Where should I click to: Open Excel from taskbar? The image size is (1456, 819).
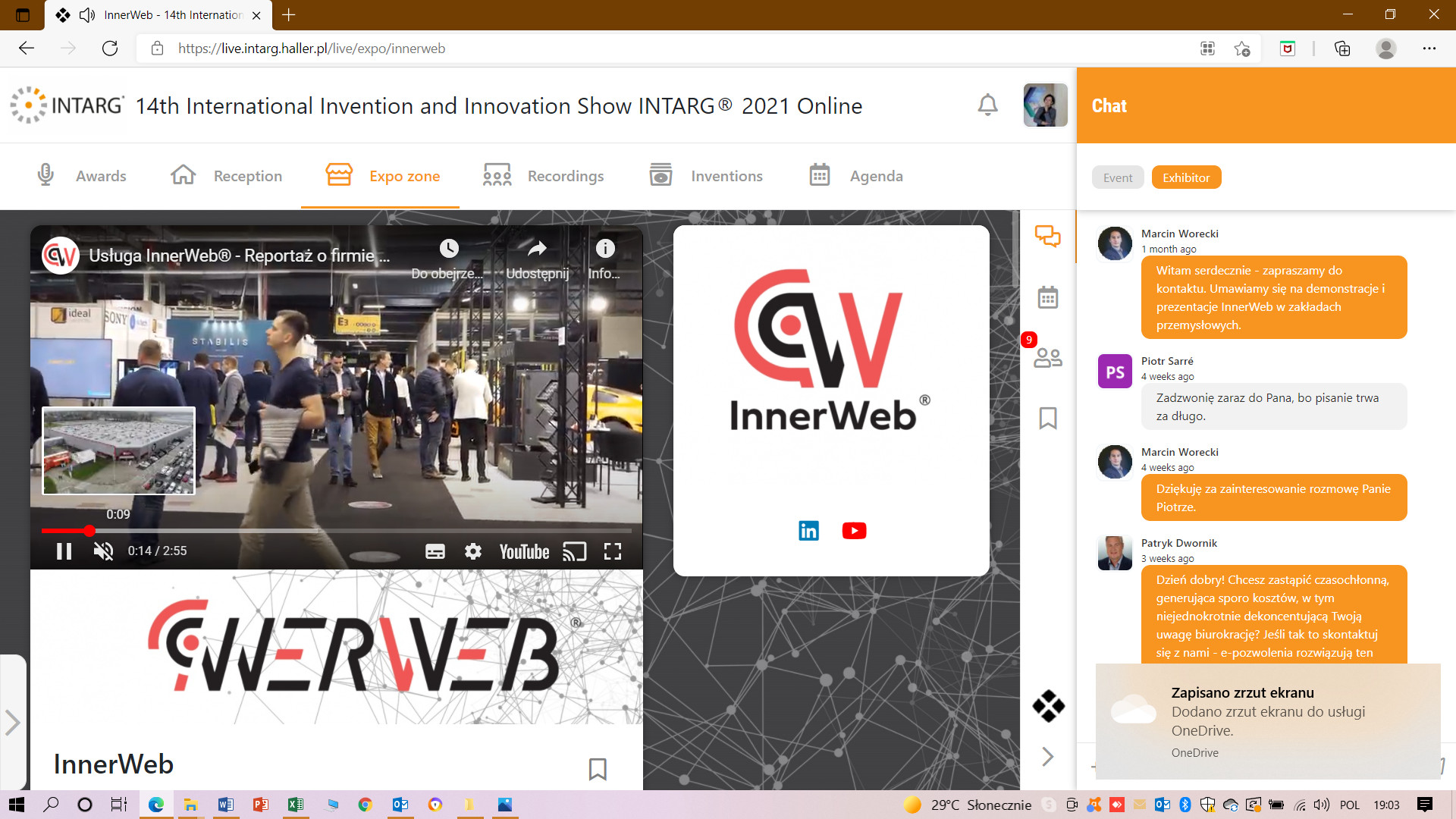295,805
